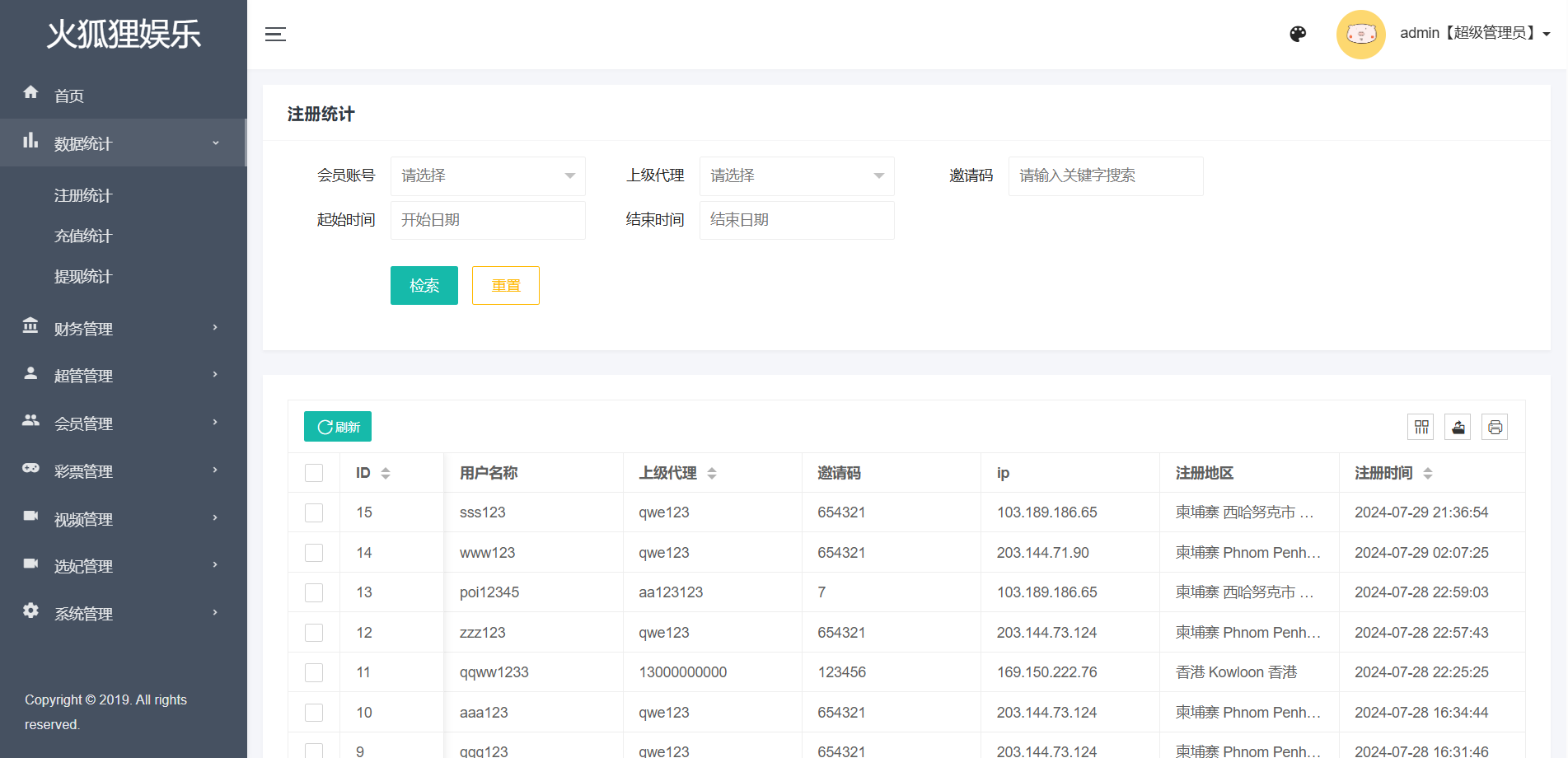Expand the admin user account menu
This screenshot has width=1568, height=758.
click(x=1475, y=34)
